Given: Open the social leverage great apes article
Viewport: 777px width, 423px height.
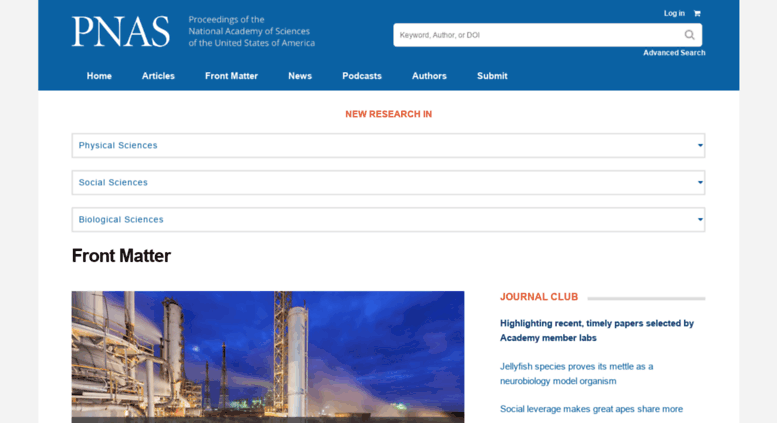Looking at the screenshot, I should click(591, 409).
